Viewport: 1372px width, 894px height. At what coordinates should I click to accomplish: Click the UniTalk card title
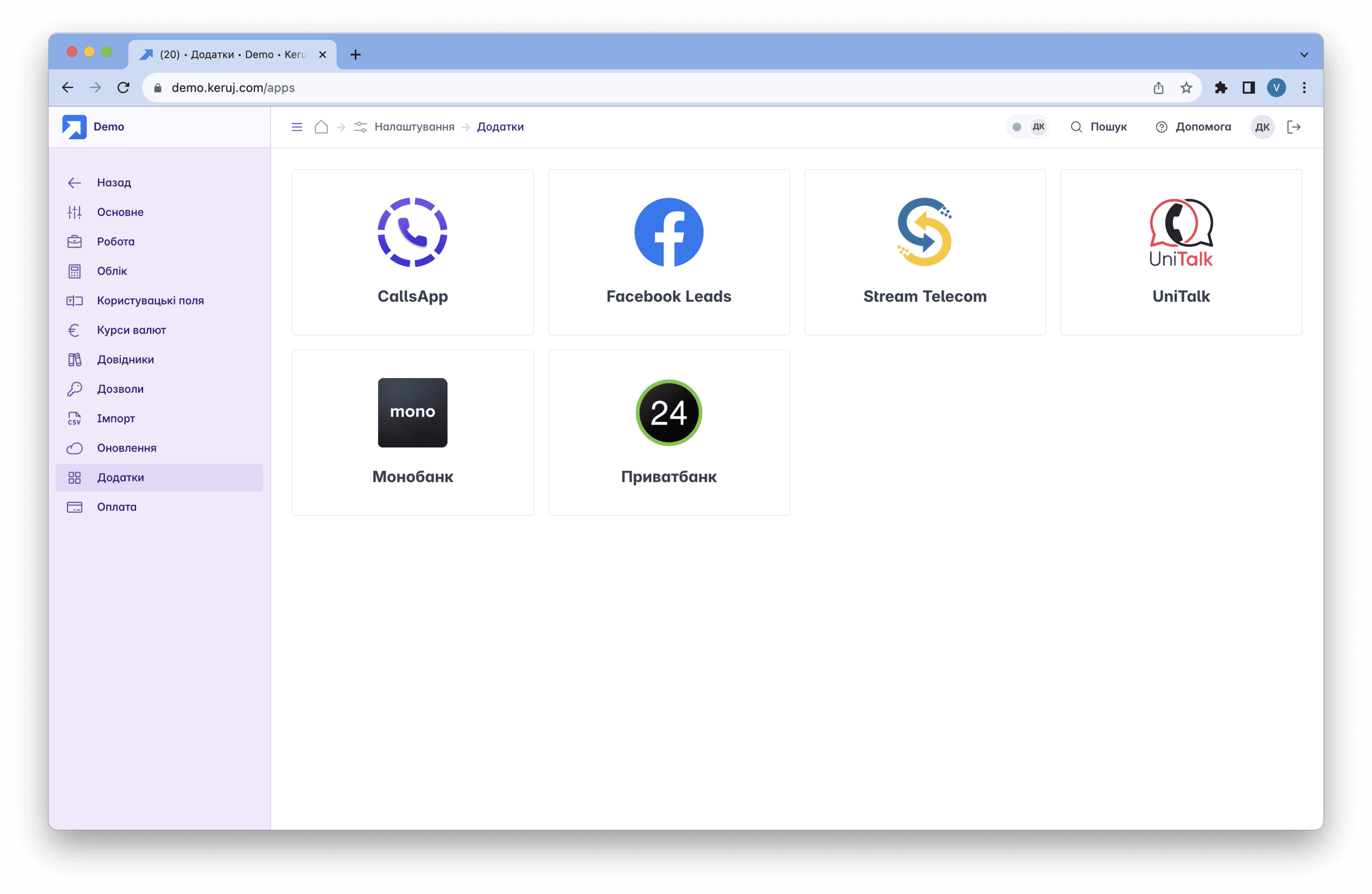(1181, 296)
